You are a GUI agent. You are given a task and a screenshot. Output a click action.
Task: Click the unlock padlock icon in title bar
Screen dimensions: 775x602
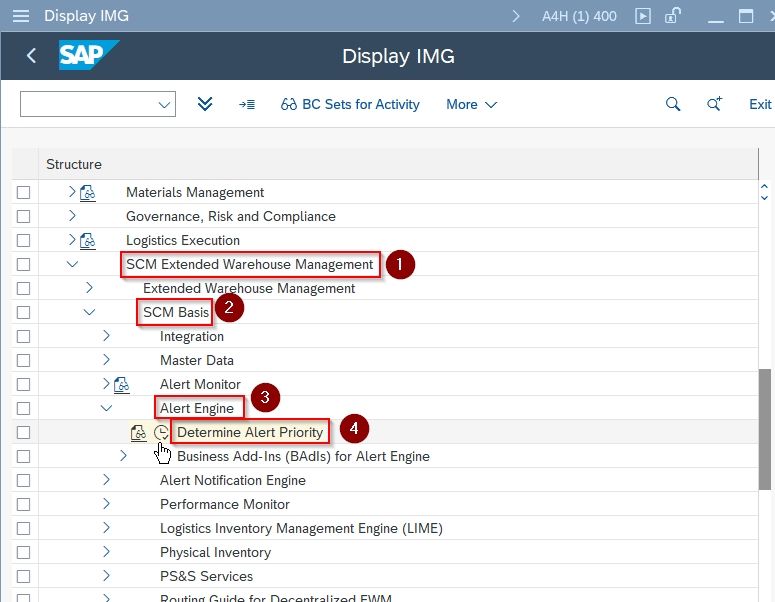coord(673,15)
